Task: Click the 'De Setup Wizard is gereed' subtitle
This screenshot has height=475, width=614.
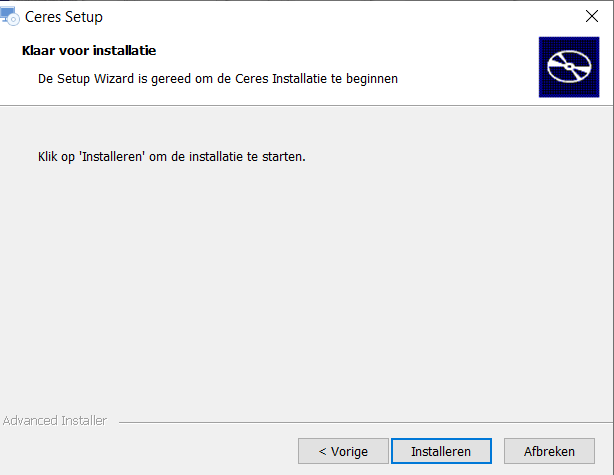Action: pyautogui.click(x=218, y=79)
